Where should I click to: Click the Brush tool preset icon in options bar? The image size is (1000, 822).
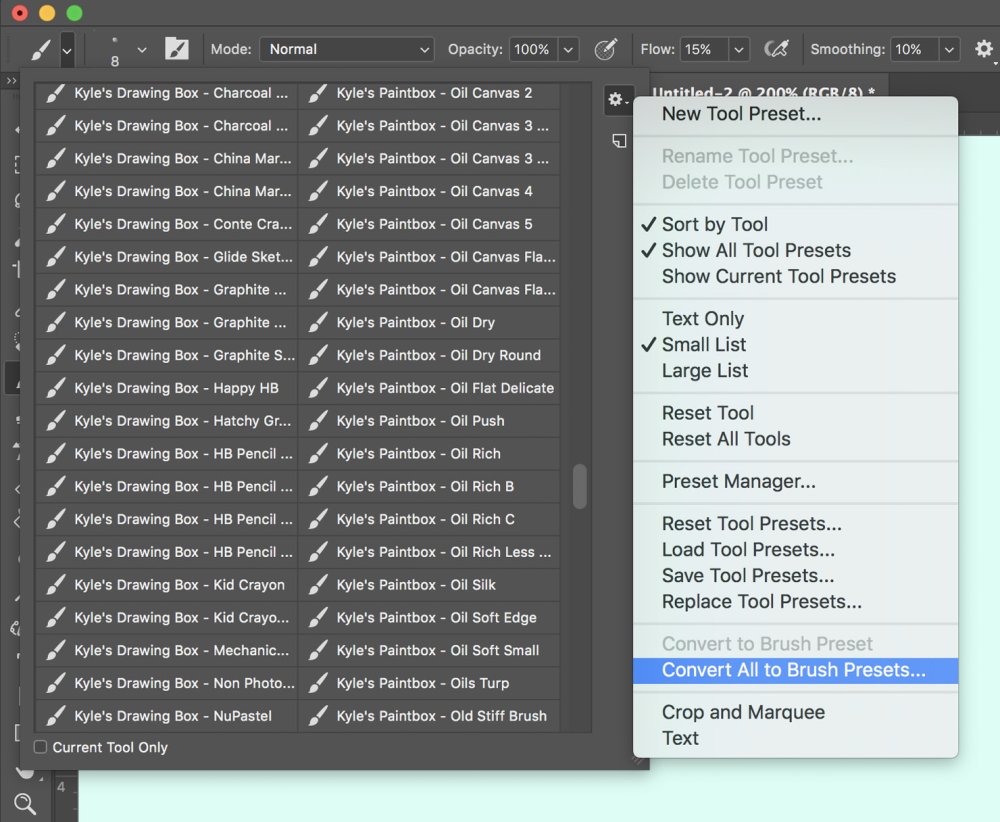click(x=41, y=49)
